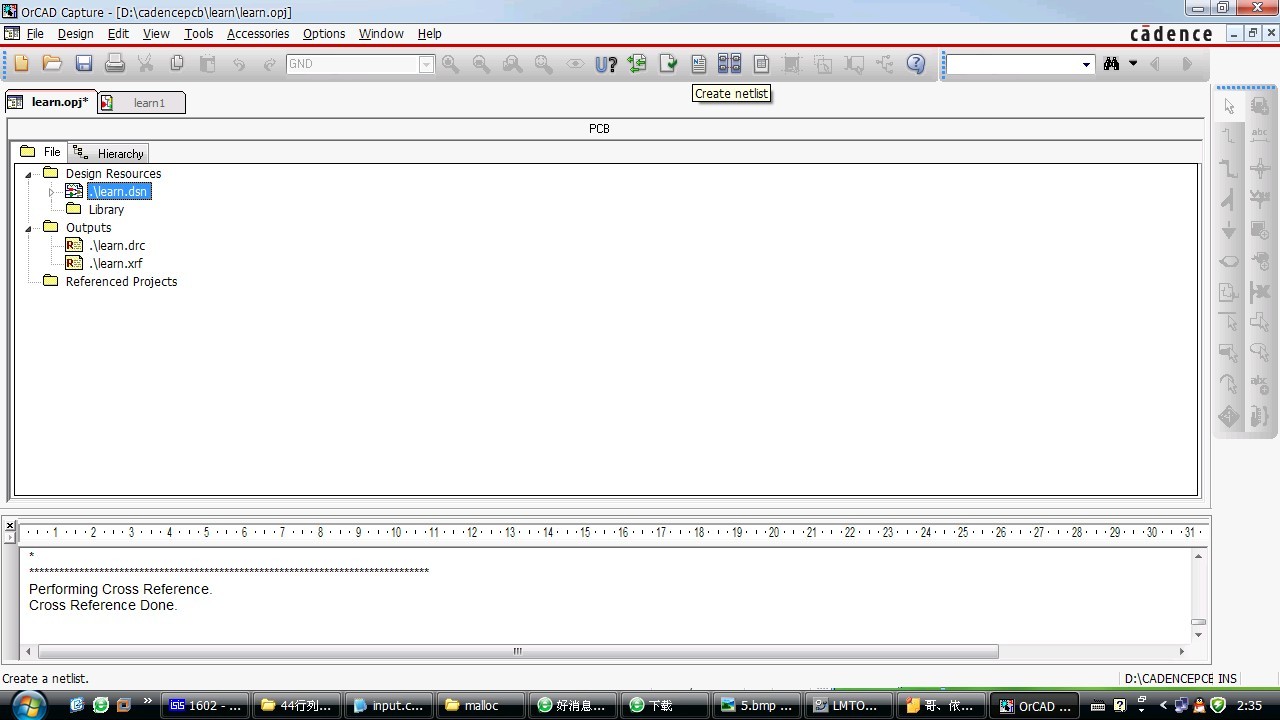Switch to the malloc taskbar window
The height and width of the screenshot is (720, 1280).
482,705
